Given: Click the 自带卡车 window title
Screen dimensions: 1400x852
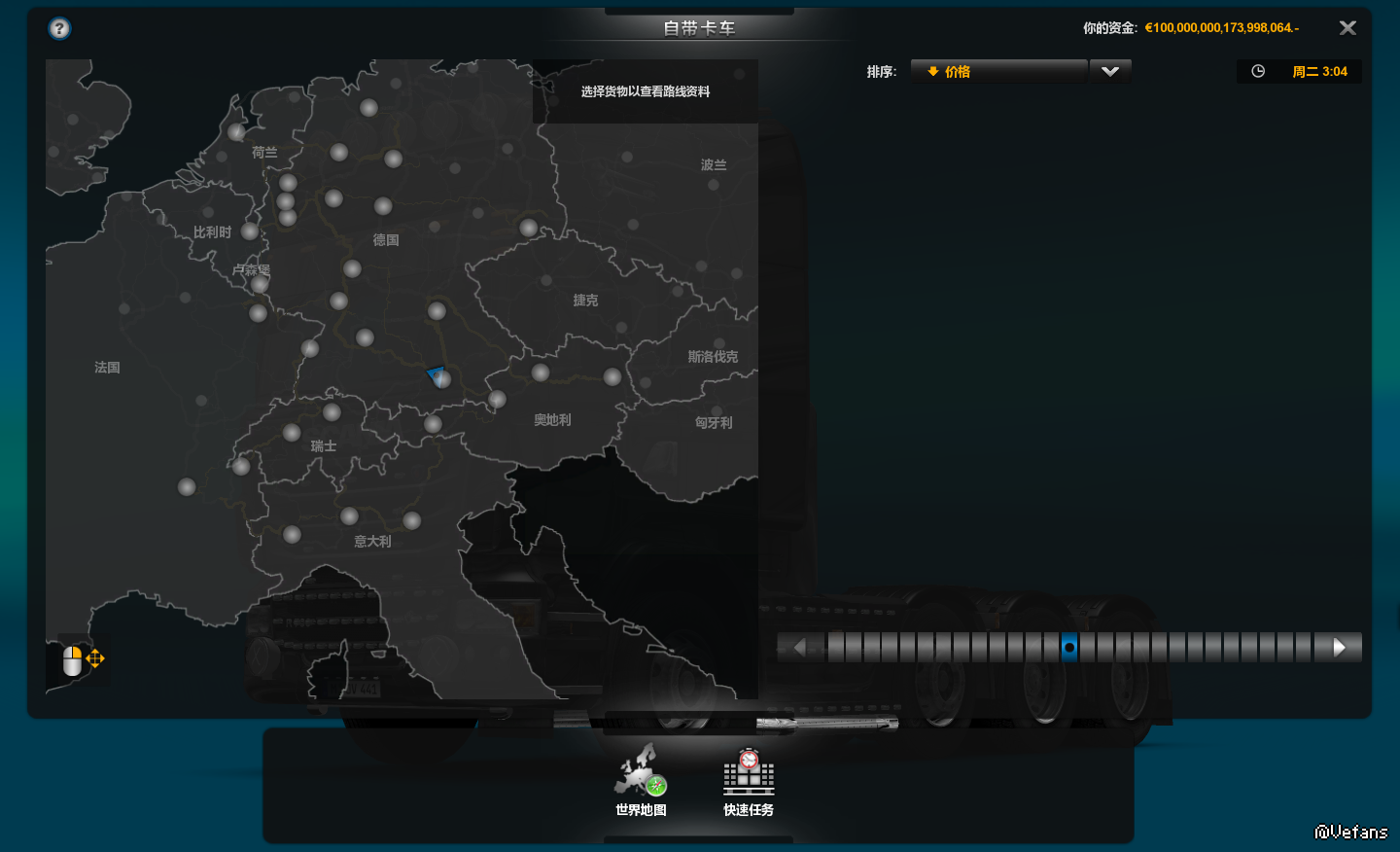Looking at the screenshot, I should 699,28.
